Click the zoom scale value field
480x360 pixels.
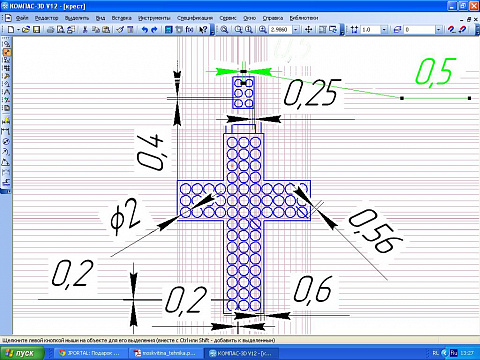pyautogui.click(x=280, y=30)
